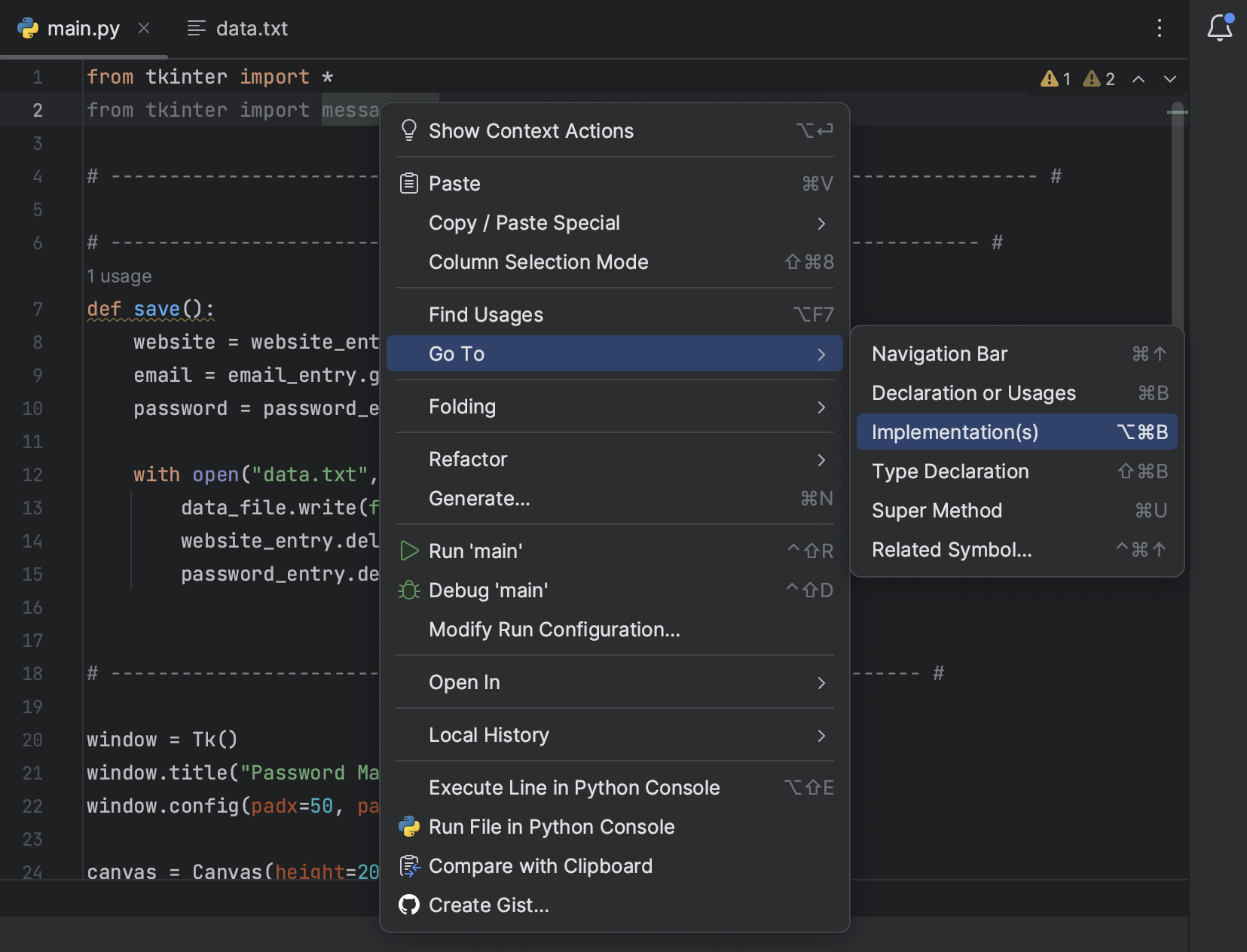Click the weak warning indicator showing 2
The width and height of the screenshot is (1247, 952).
(1099, 78)
